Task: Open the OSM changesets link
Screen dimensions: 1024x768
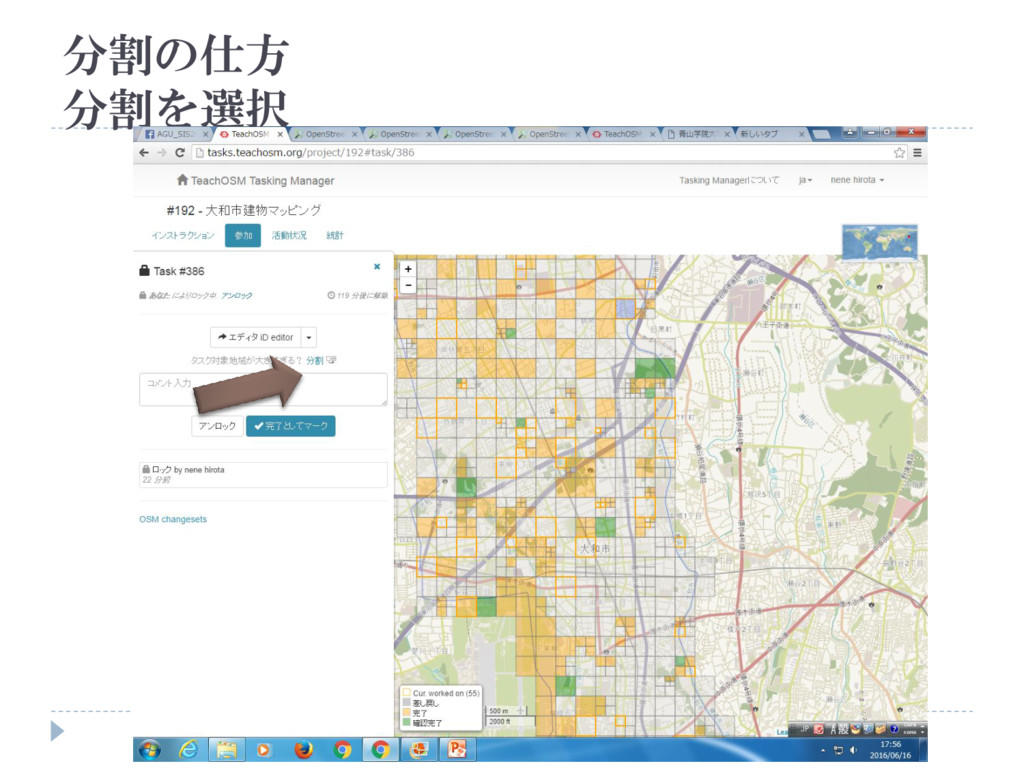Action: [173, 519]
